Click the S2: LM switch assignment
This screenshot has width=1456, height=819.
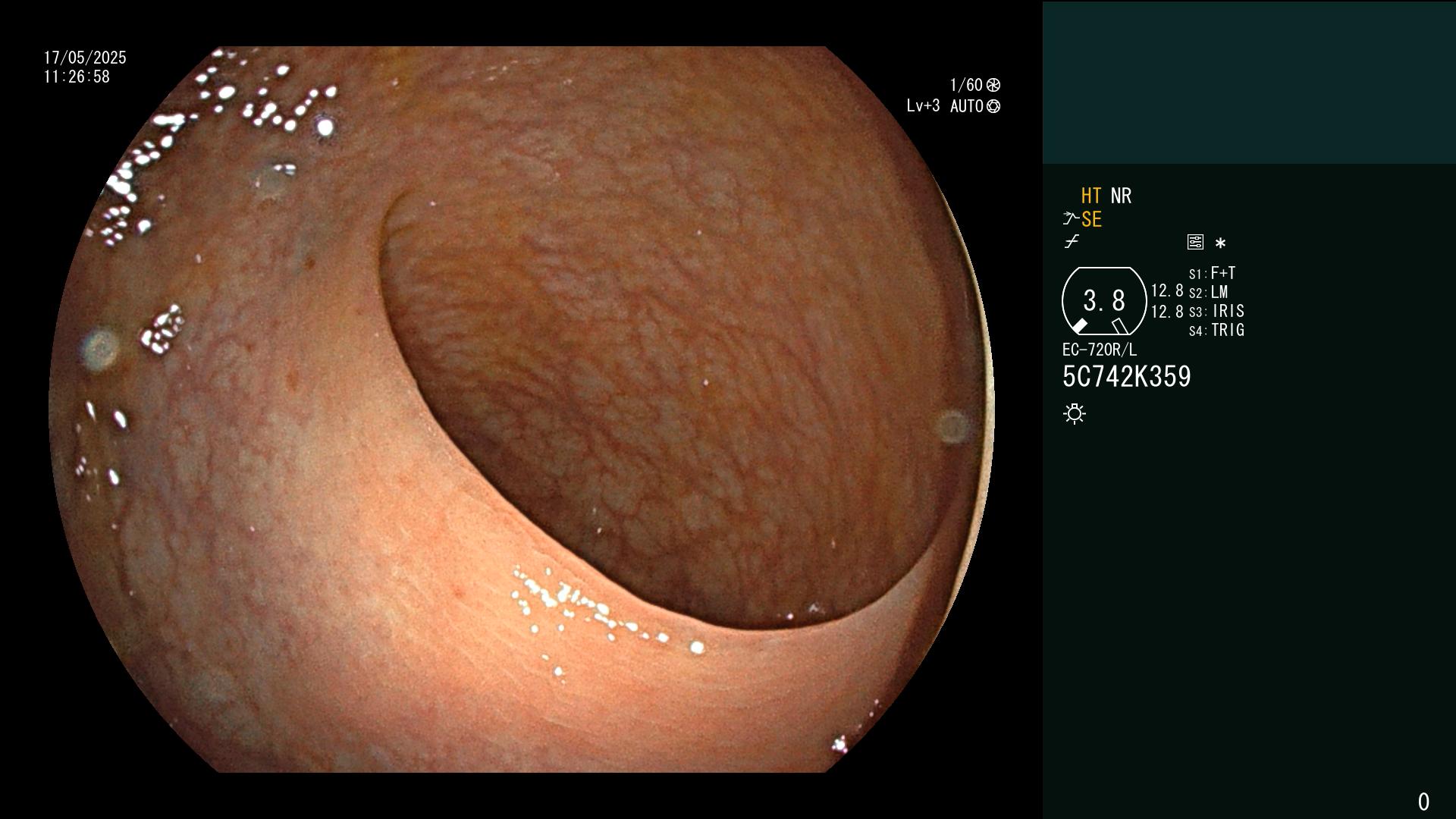click(x=1209, y=292)
